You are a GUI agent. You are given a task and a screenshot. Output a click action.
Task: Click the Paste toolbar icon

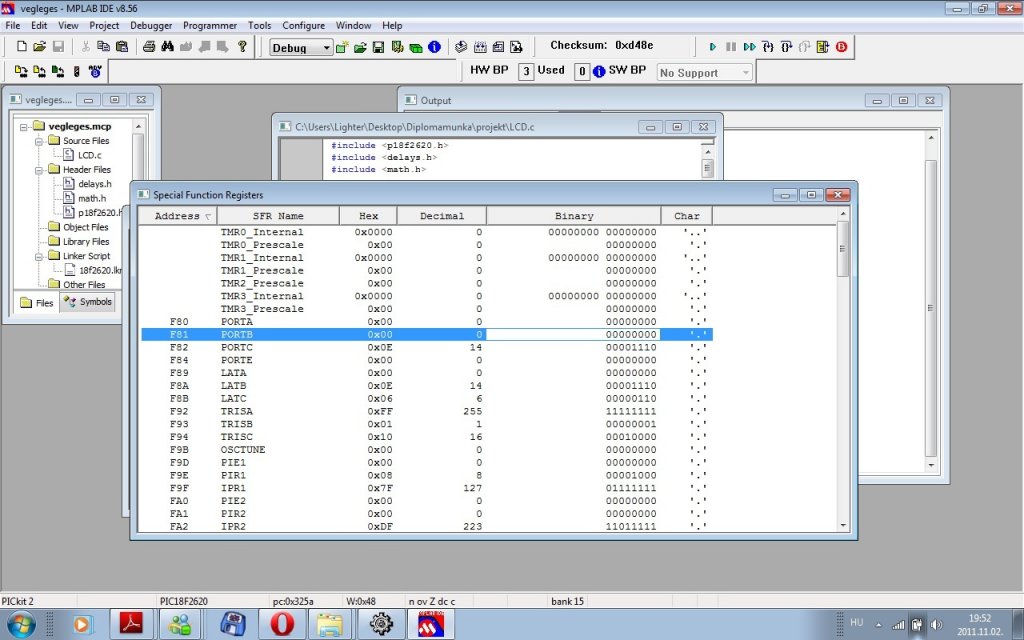point(121,46)
